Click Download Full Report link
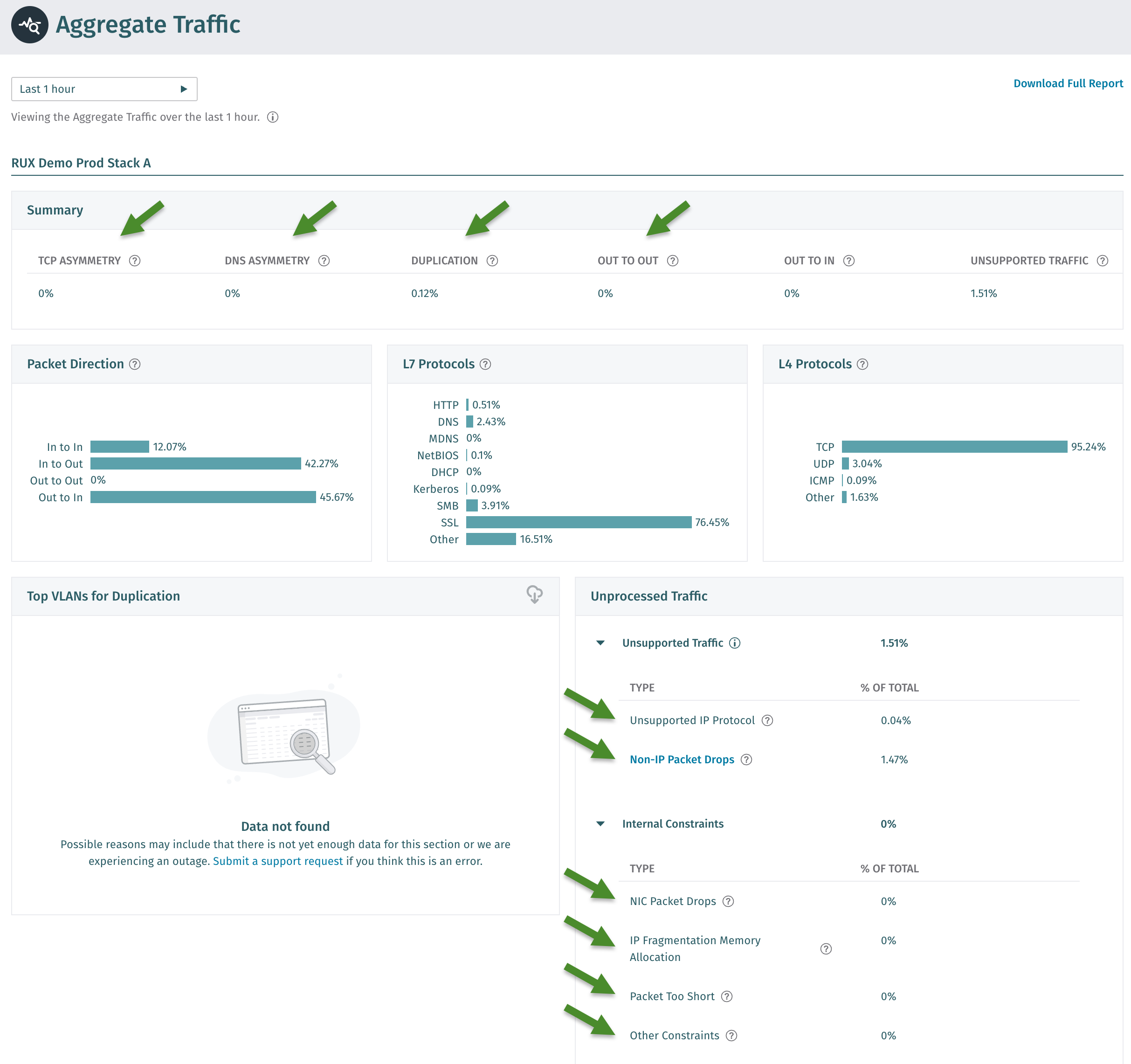The width and height of the screenshot is (1131, 1064). [1068, 83]
